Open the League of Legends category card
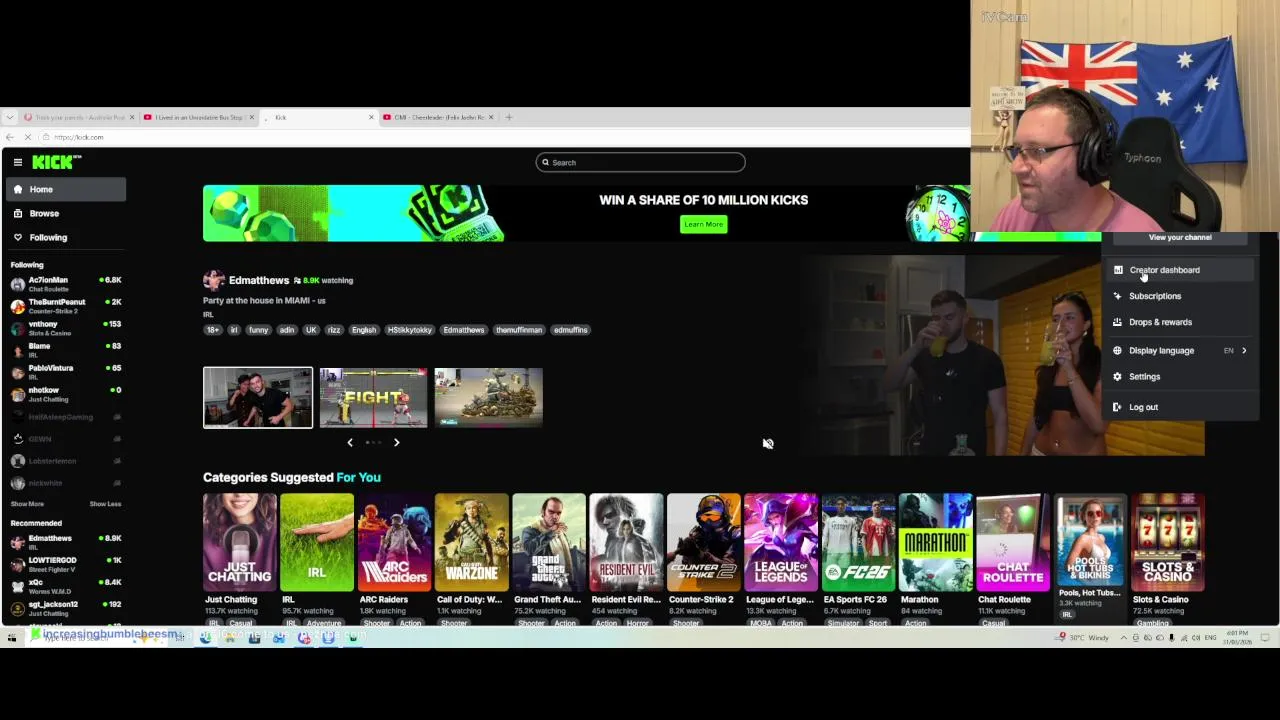This screenshot has width=1280, height=720. tap(781, 542)
